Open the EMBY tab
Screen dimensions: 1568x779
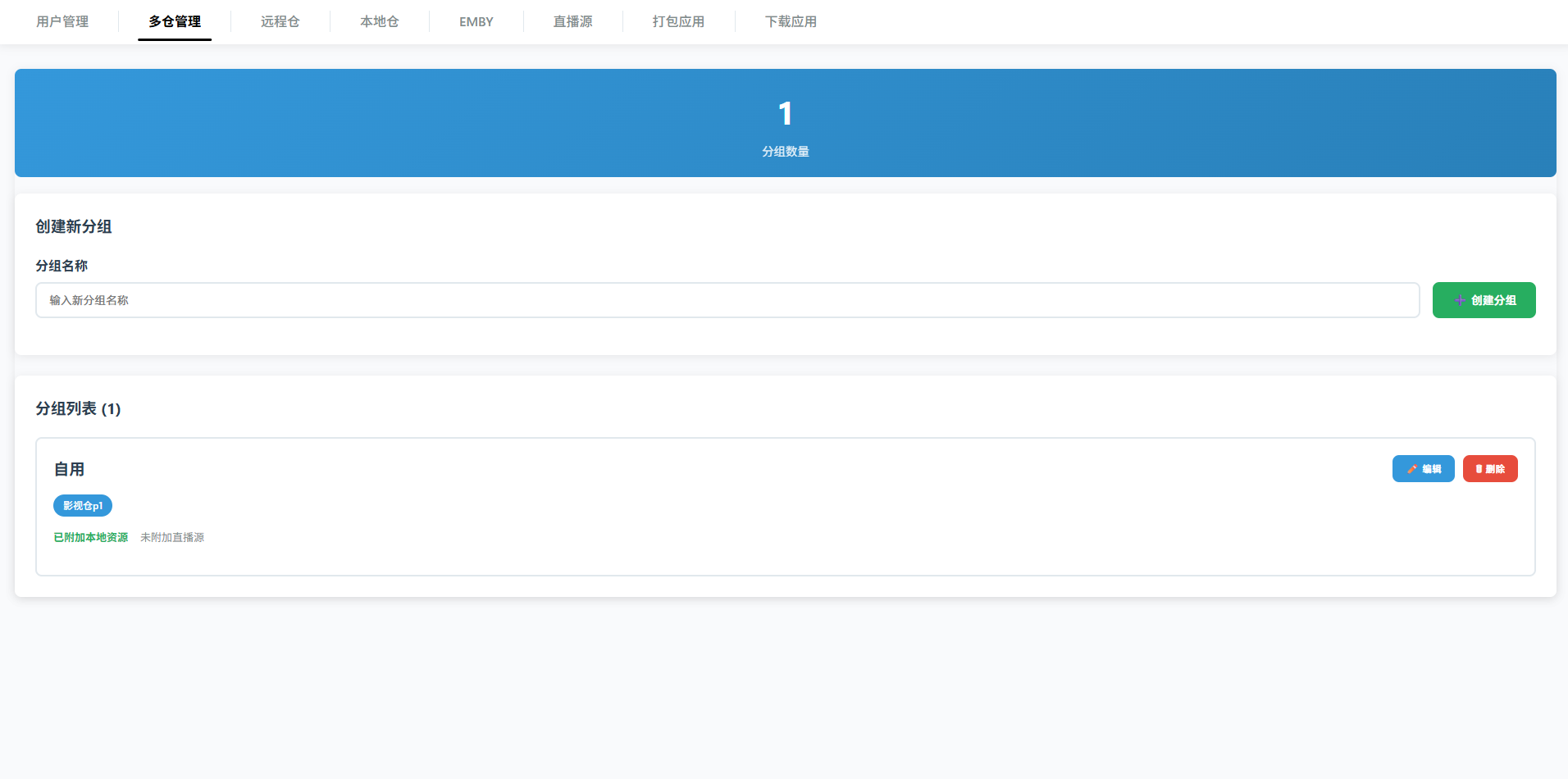coord(476,22)
